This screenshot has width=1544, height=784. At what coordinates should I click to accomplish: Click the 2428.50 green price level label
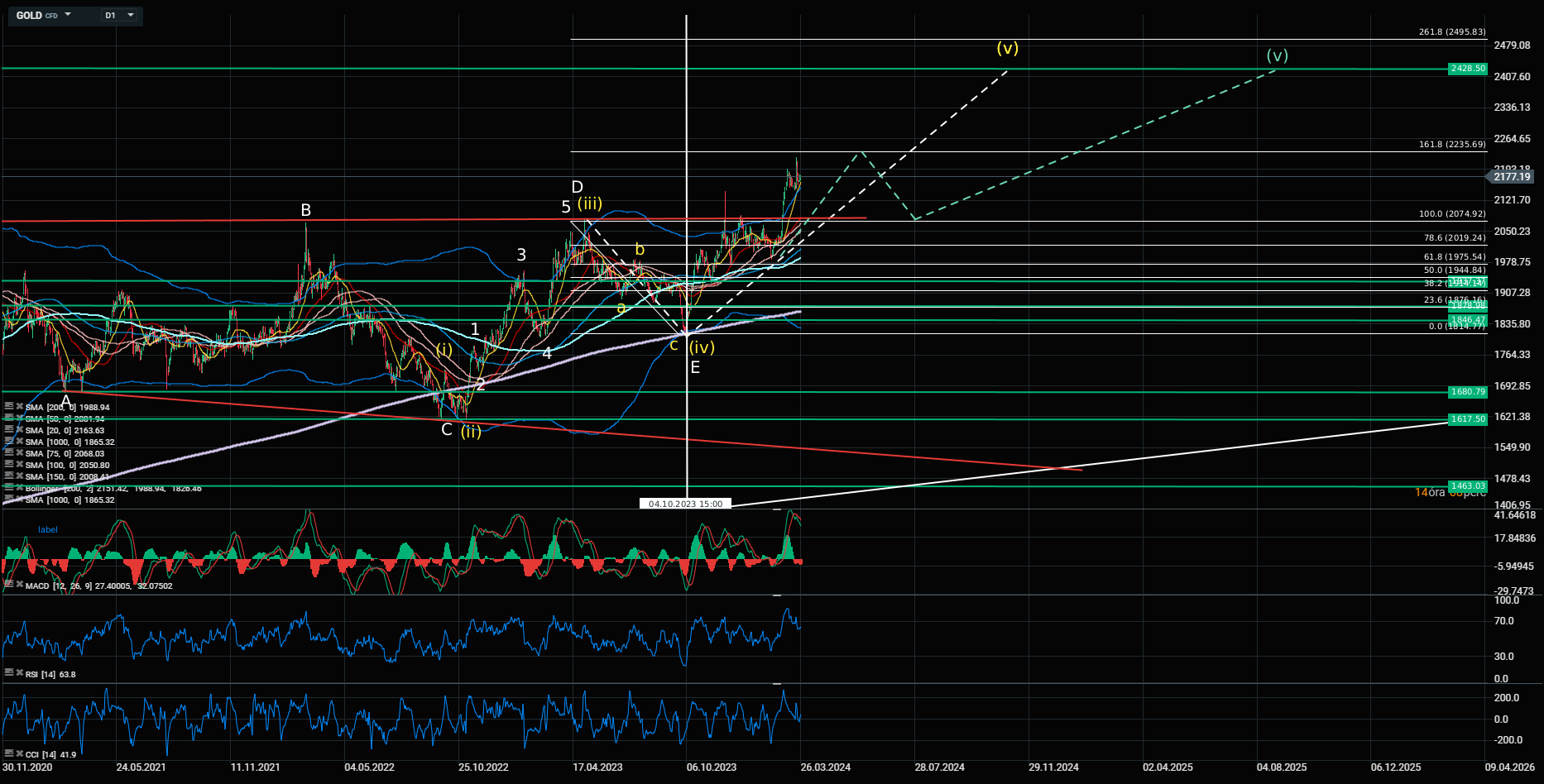point(1468,69)
